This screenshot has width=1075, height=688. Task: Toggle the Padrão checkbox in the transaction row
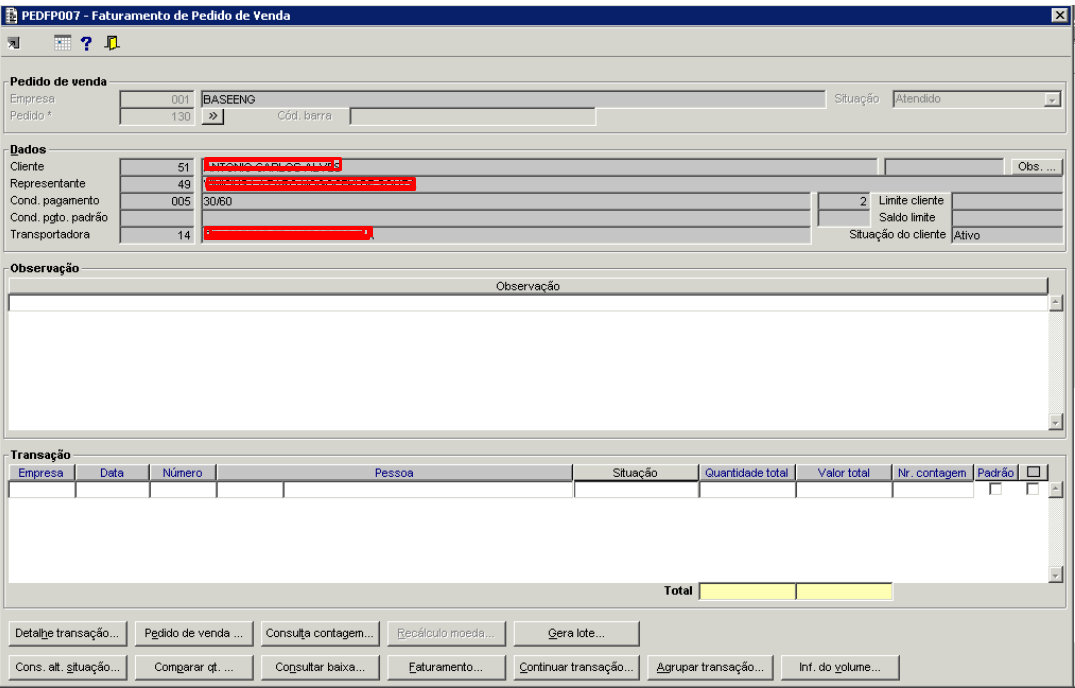pyautogui.click(x=995, y=489)
